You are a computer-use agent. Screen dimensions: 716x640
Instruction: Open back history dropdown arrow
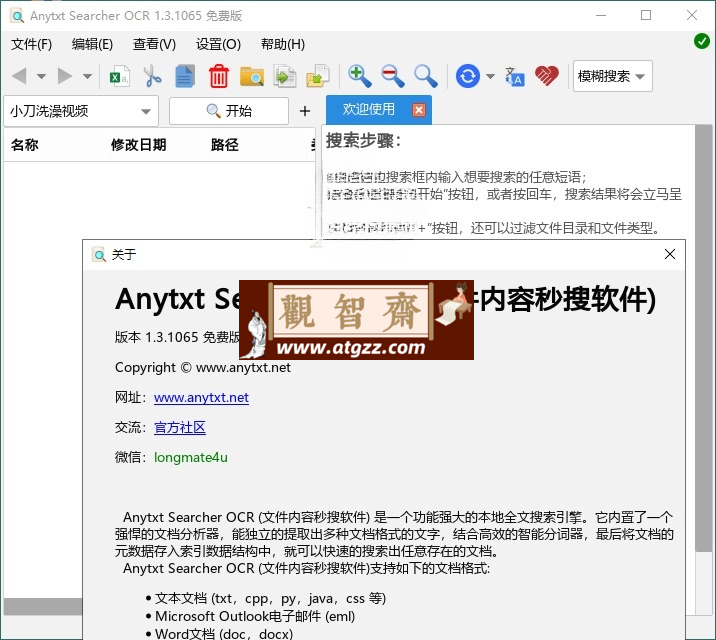41,76
